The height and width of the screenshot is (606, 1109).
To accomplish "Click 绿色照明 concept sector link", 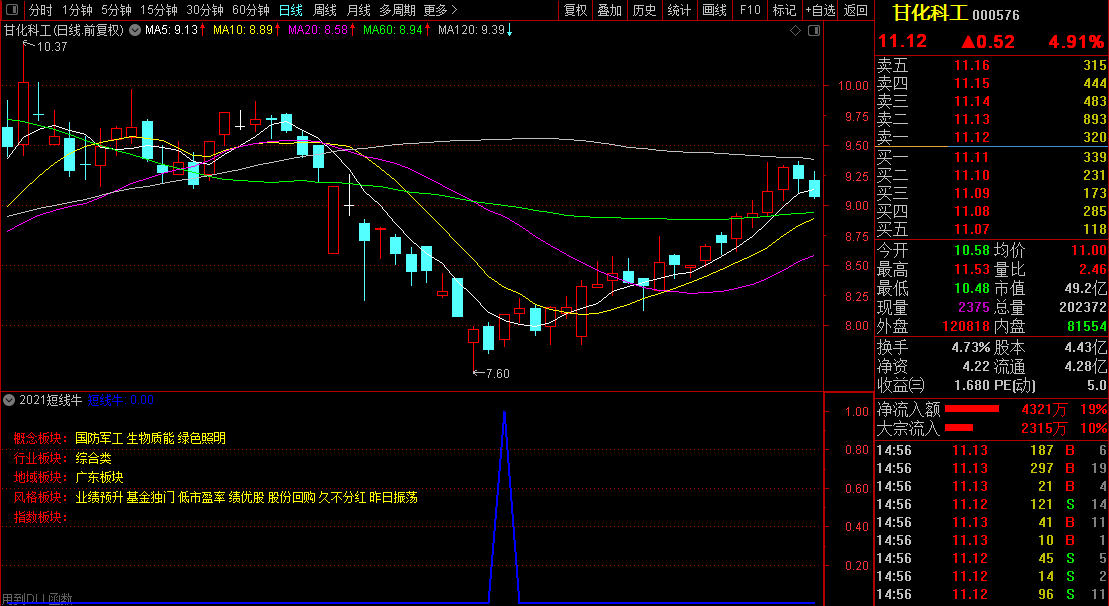I will coord(202,438).
